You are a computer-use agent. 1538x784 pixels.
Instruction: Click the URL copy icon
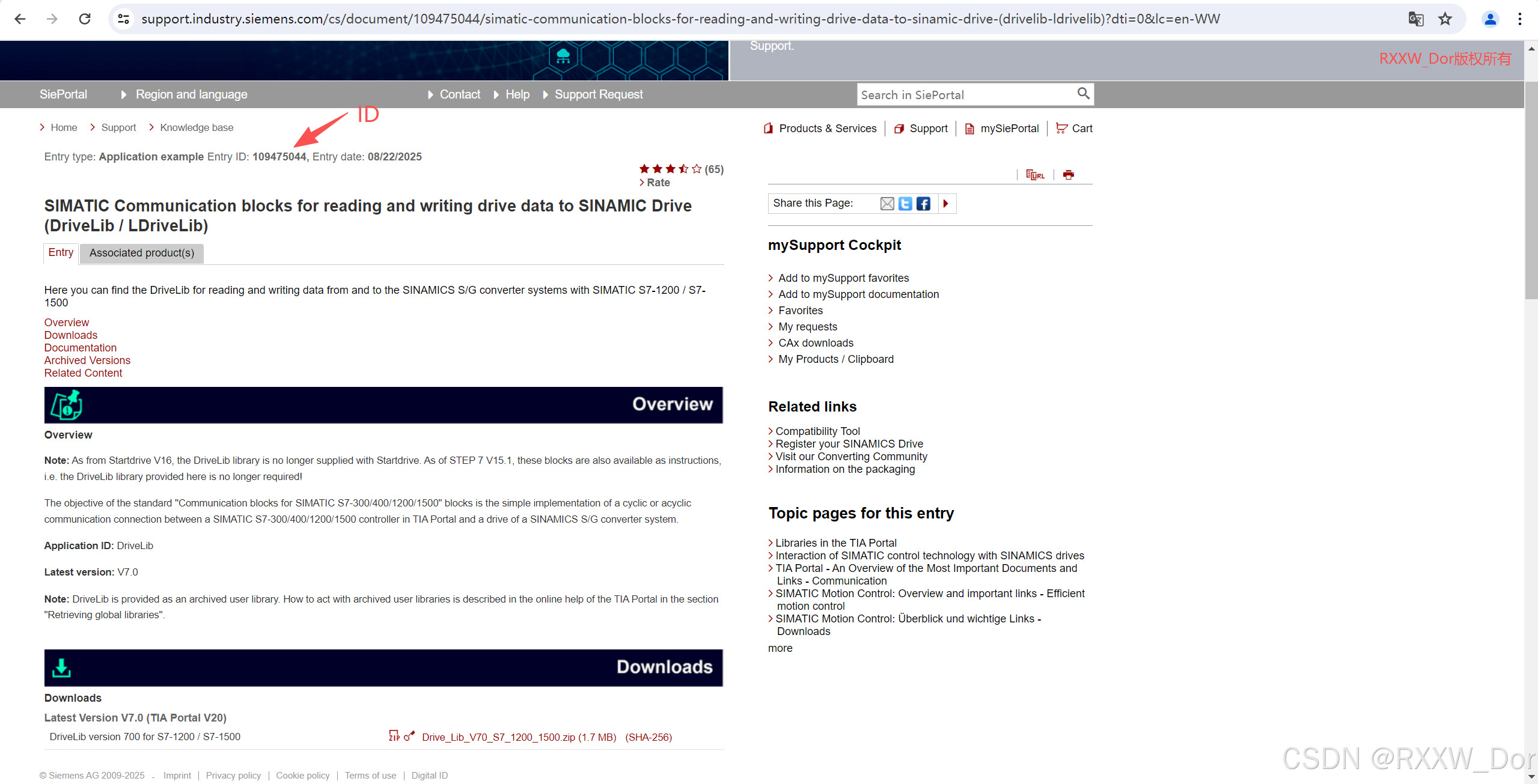[1035, 175]
